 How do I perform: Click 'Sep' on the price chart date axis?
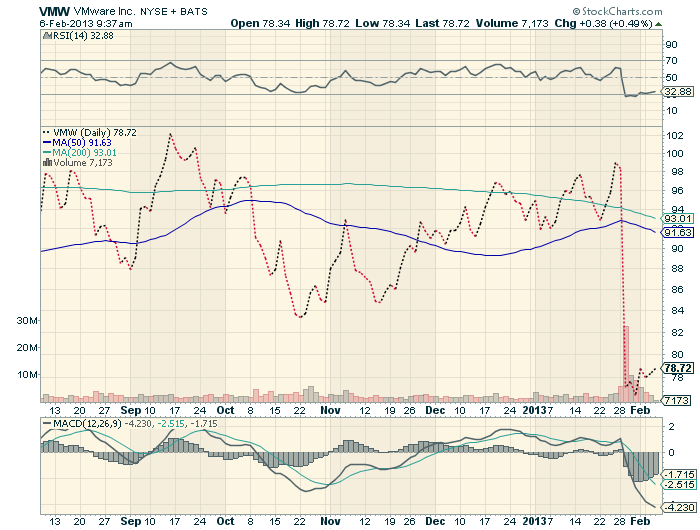point(131,410)
